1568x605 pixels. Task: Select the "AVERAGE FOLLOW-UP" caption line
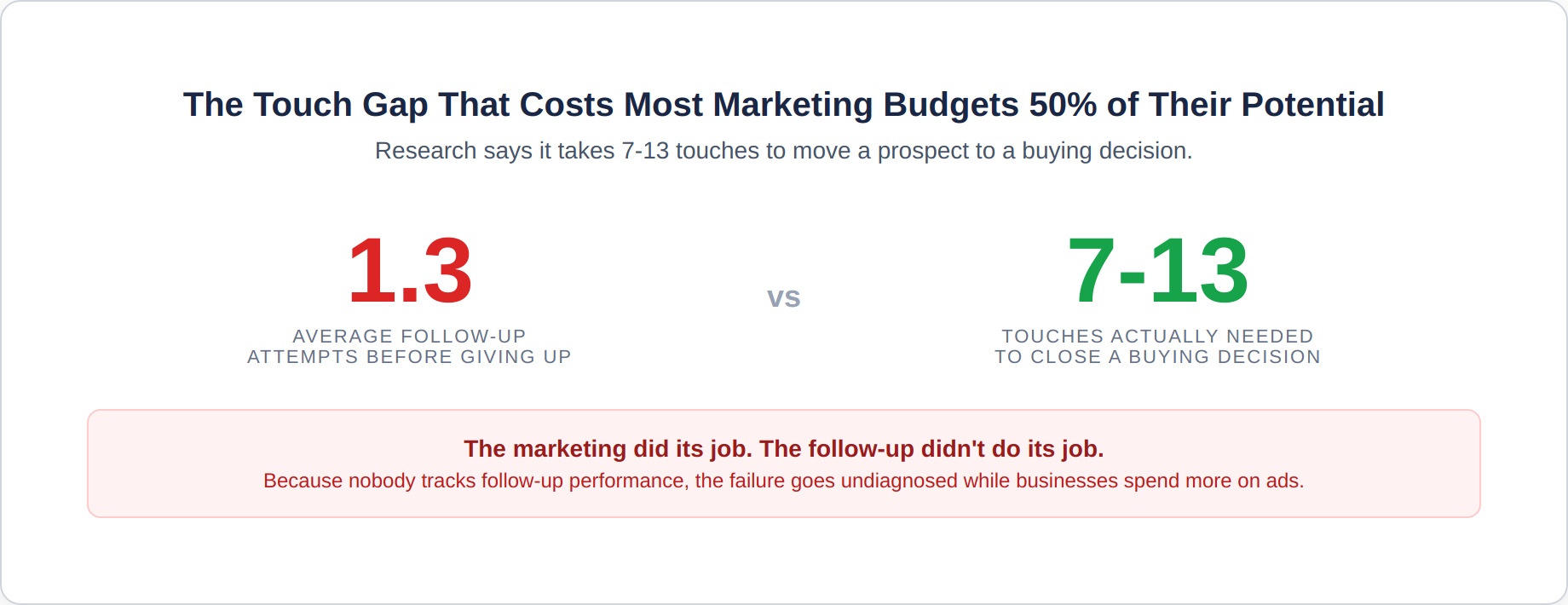(409, 337)
